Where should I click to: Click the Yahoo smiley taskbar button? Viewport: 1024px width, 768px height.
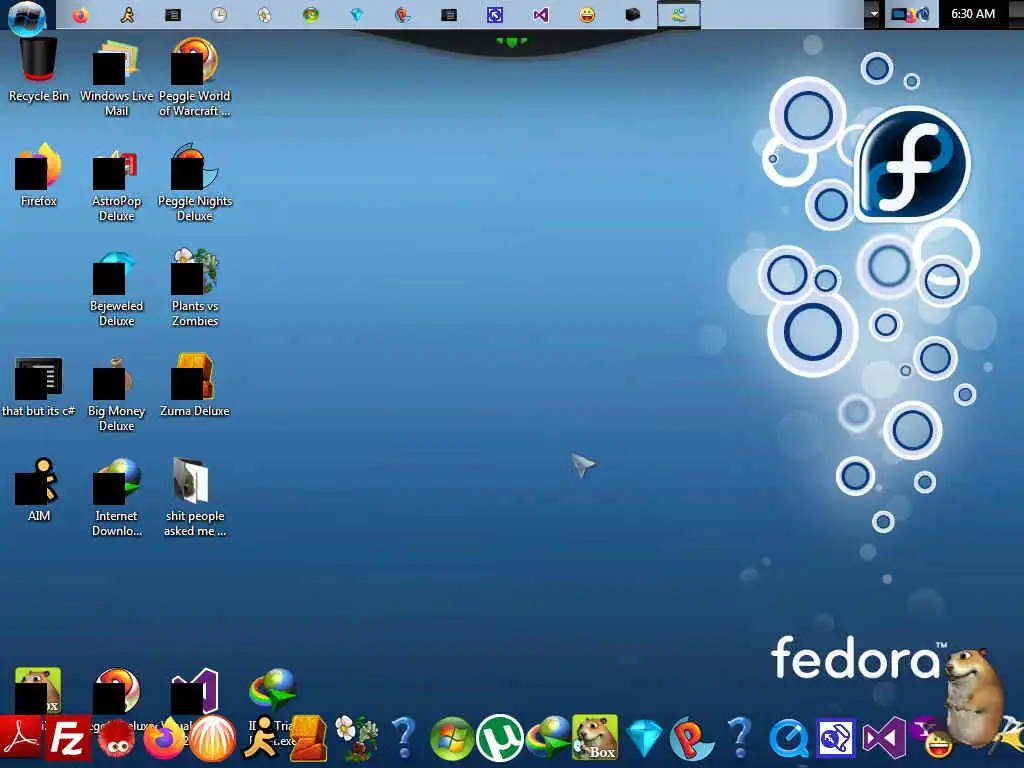pyautogui.click(x=587, y=15)
